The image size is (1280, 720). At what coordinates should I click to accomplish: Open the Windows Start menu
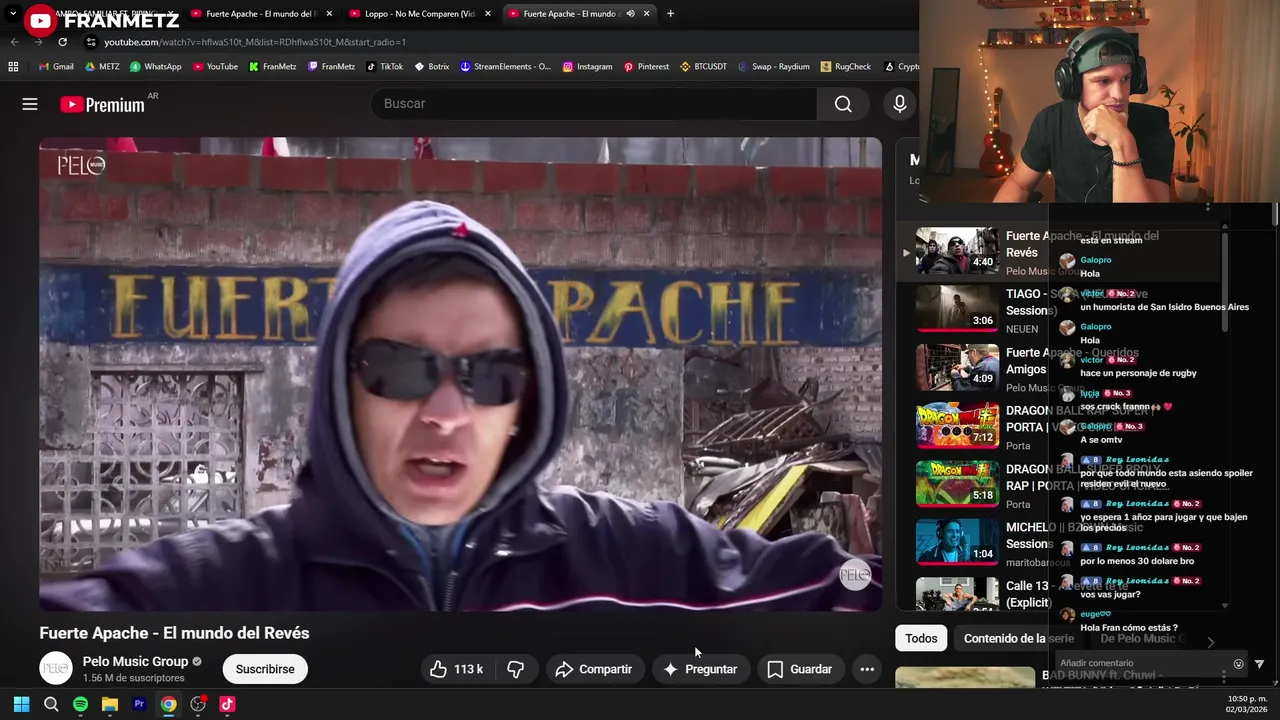pyautogui.click(x=21, y=704)
